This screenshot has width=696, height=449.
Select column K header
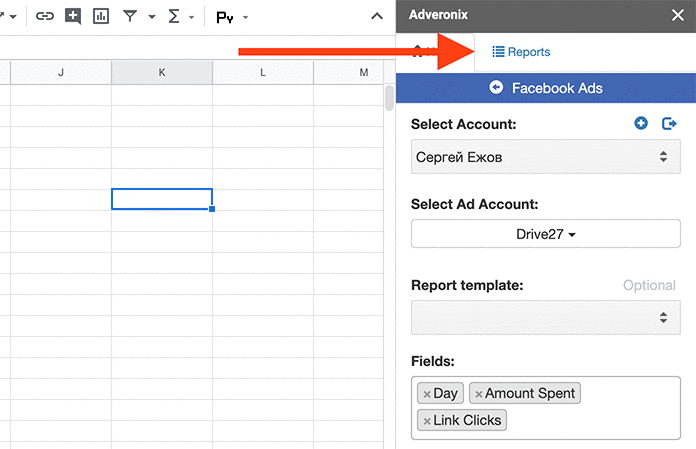click(162, 72)
